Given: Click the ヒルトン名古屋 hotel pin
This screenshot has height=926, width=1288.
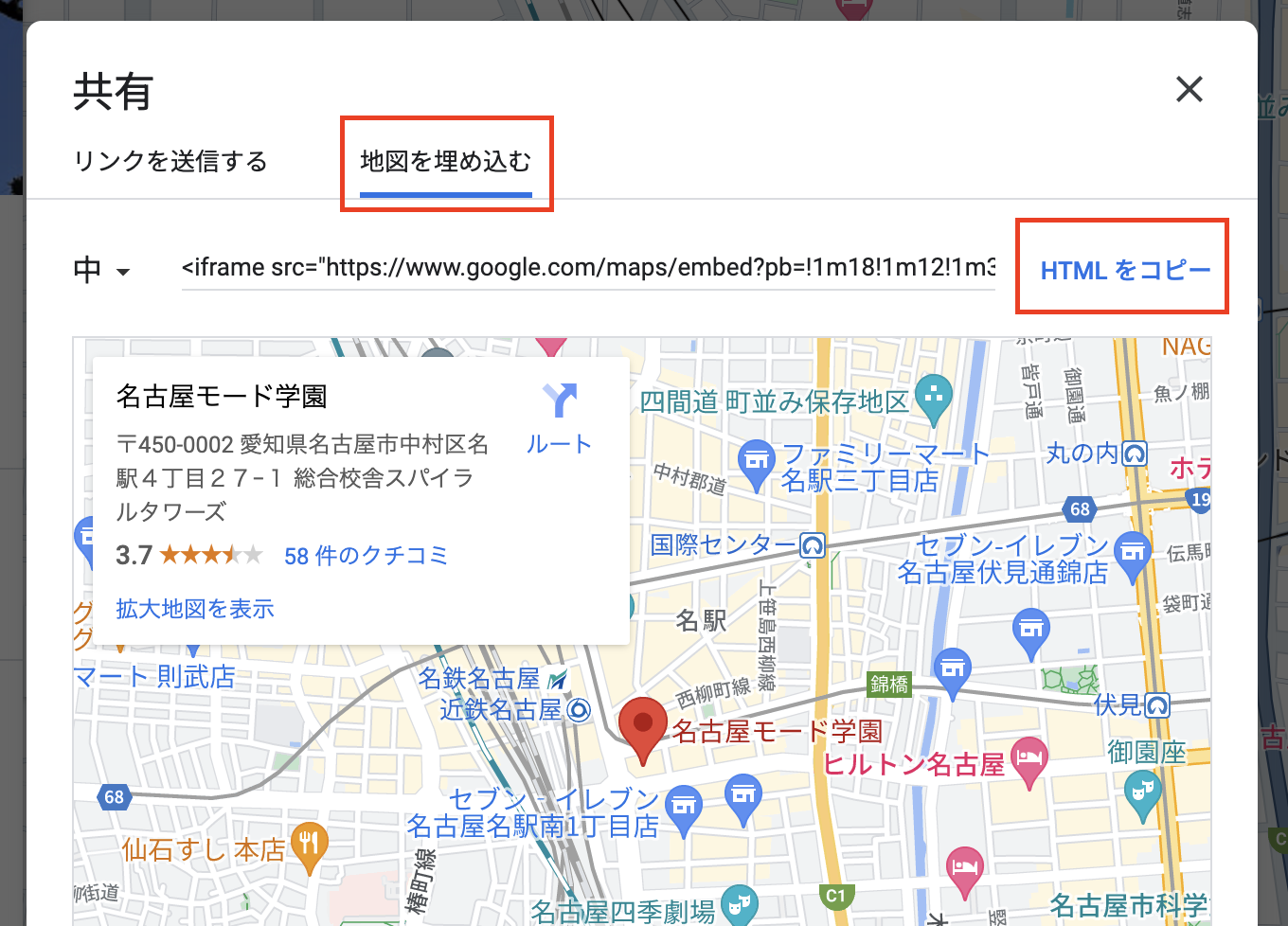Looking at the screenshot, I should point(1029,760).
